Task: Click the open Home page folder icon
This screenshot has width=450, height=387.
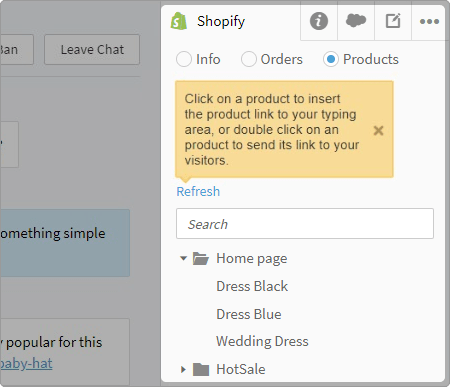Action: [200, 259]
